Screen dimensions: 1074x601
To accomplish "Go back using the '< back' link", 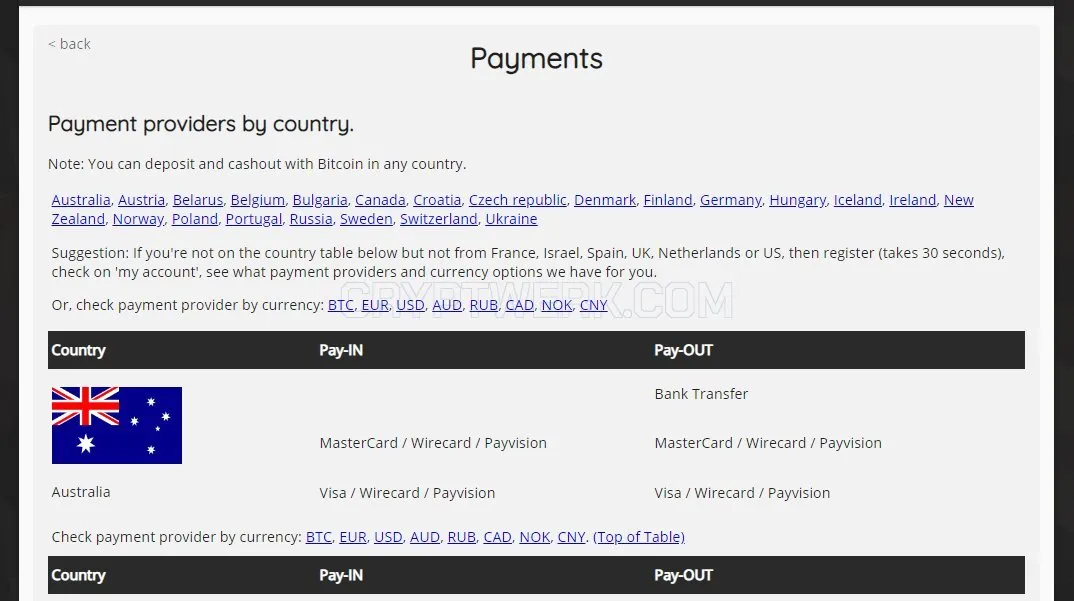I will pos(69,44).
